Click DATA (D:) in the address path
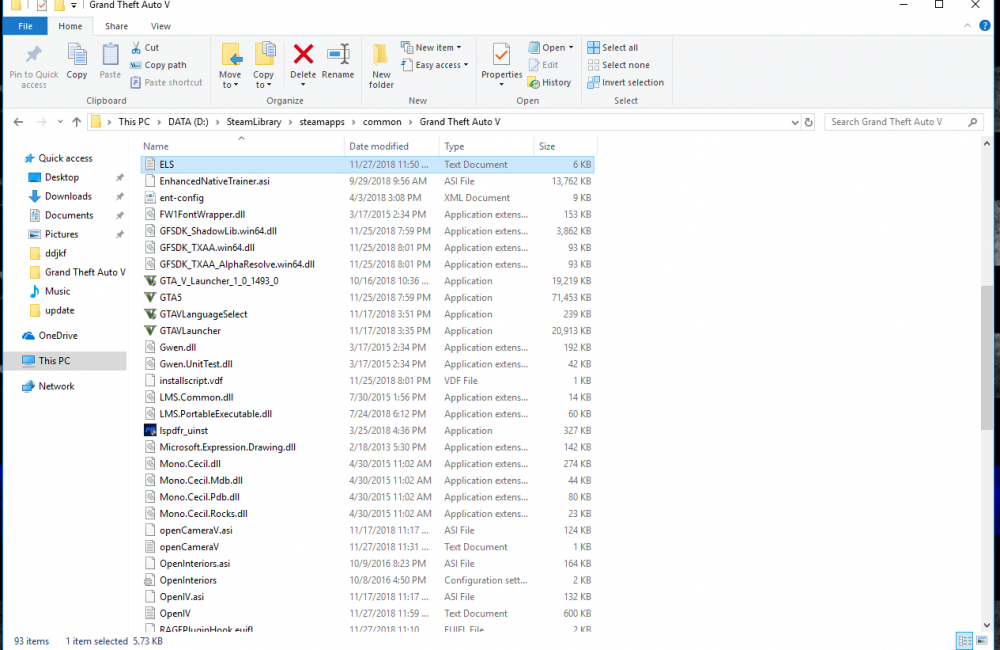Image resolution: width=1000 pixels, height=650 pixels. [188, 122]
